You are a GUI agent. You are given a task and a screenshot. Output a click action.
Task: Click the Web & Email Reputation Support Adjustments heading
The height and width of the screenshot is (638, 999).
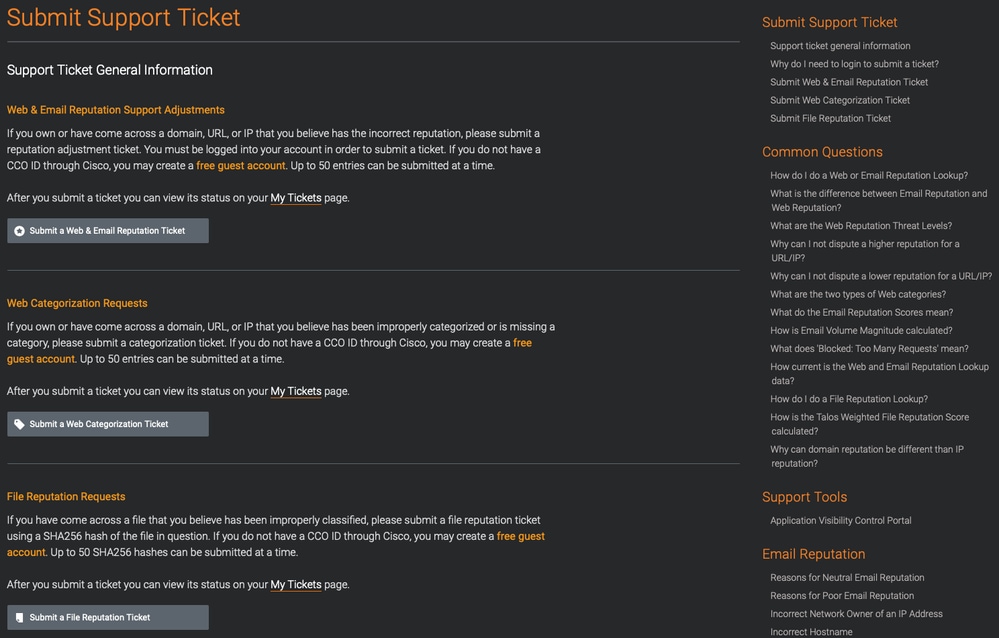point(116,110)
